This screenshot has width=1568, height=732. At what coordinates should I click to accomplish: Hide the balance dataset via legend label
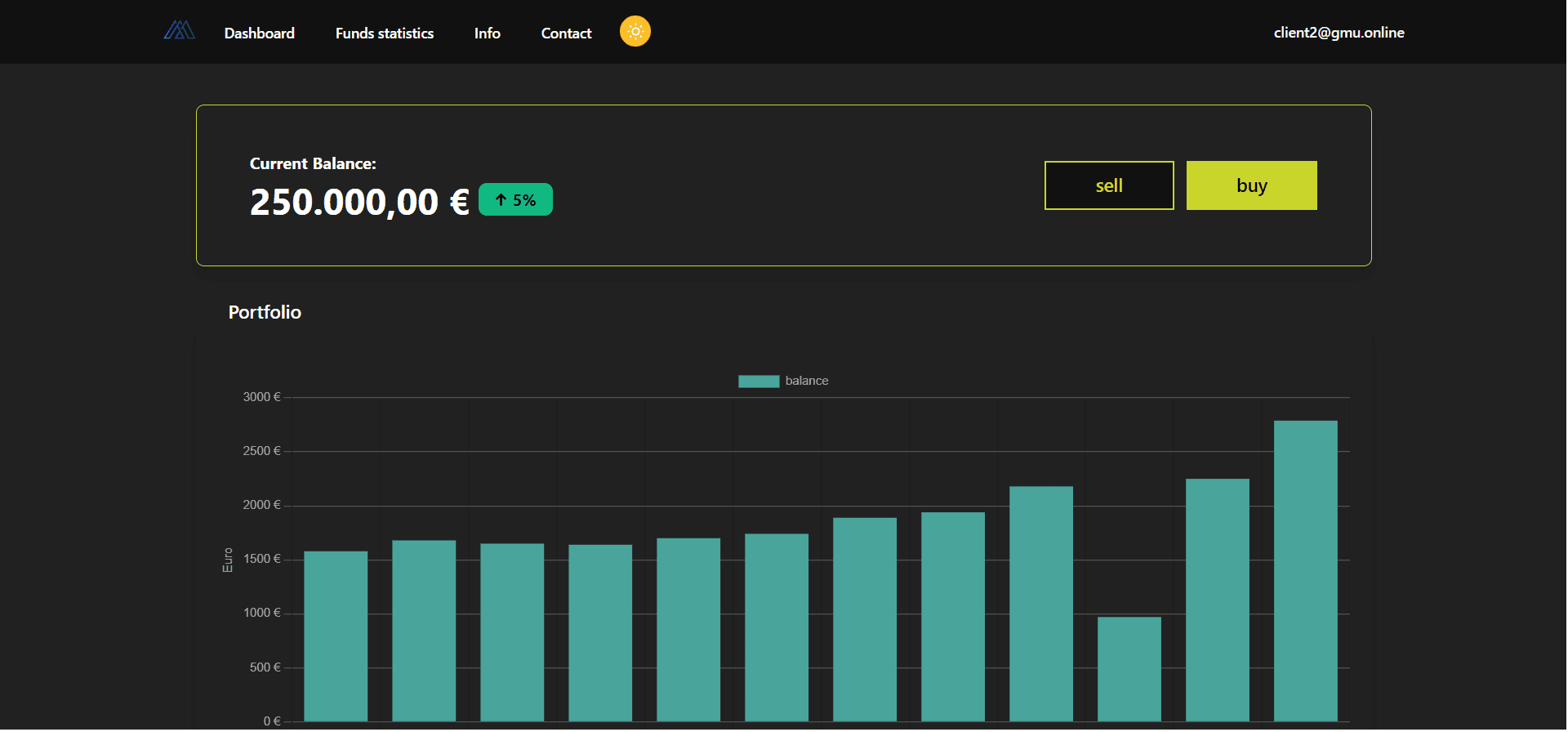[x=806, y=382]
